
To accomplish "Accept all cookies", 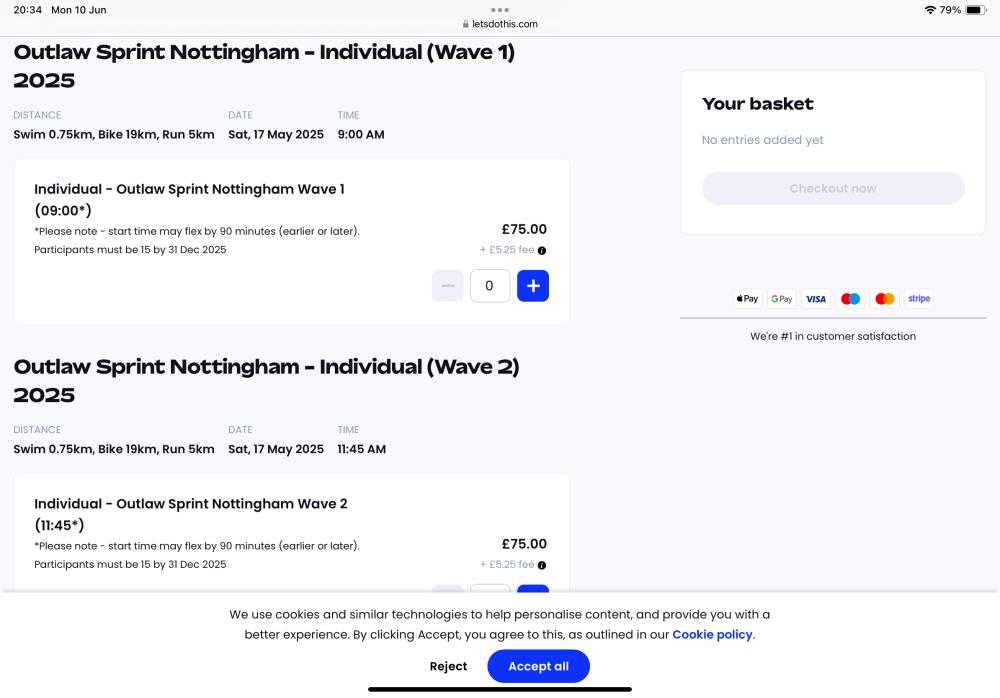I will (538, 666).
